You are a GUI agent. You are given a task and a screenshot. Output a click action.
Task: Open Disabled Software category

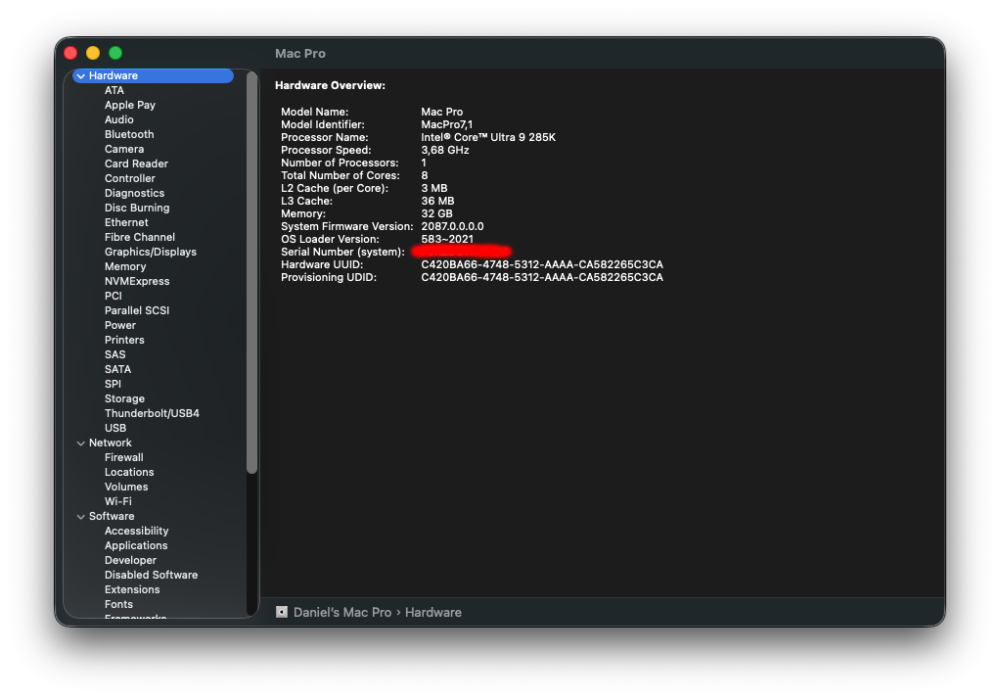click(151, 575)
